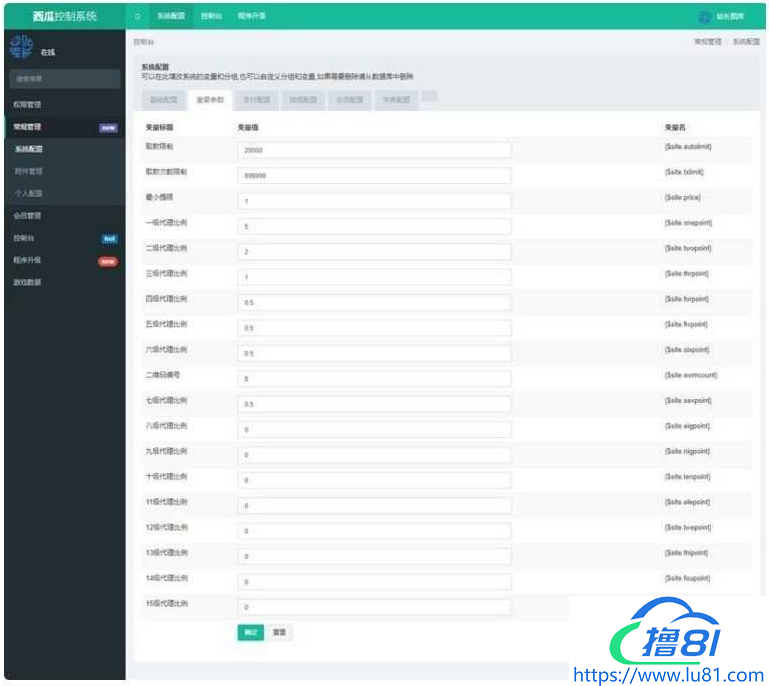Click the 取款限制 value field showing 20000
This screenshot has width=769, height=686.
coord(374,150)
